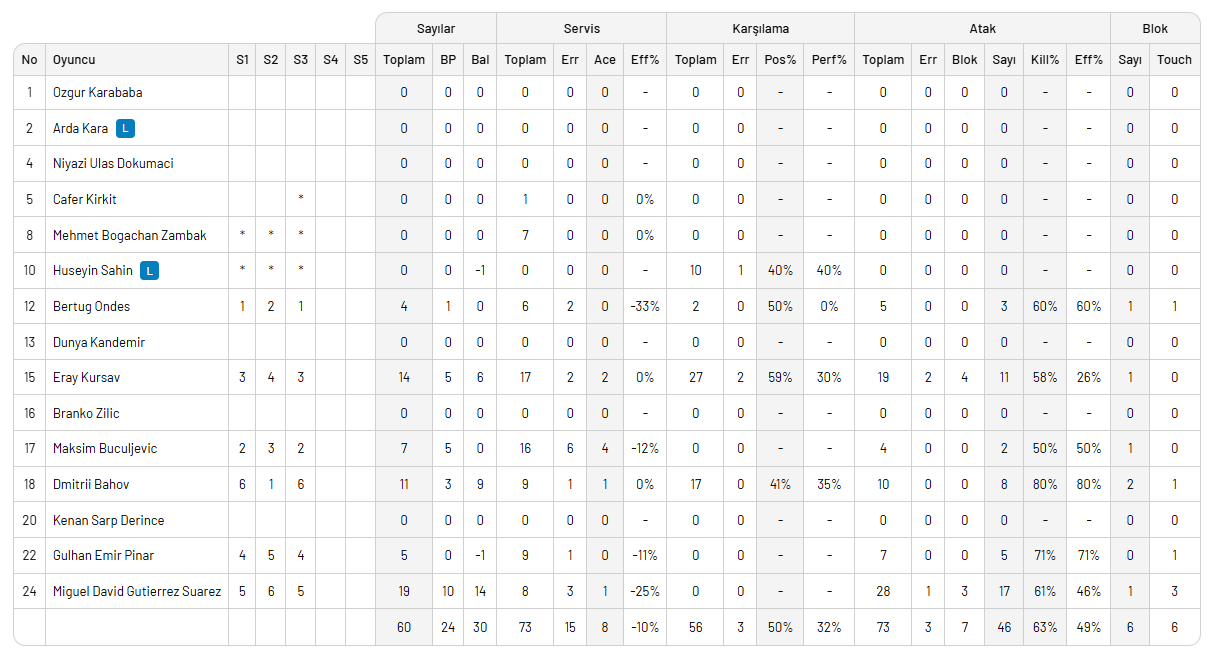The height and width of the screenshot is (658, 1214).
Task: Click the libero badge beside Huseyin Sahin
Action: coord(149,271)
